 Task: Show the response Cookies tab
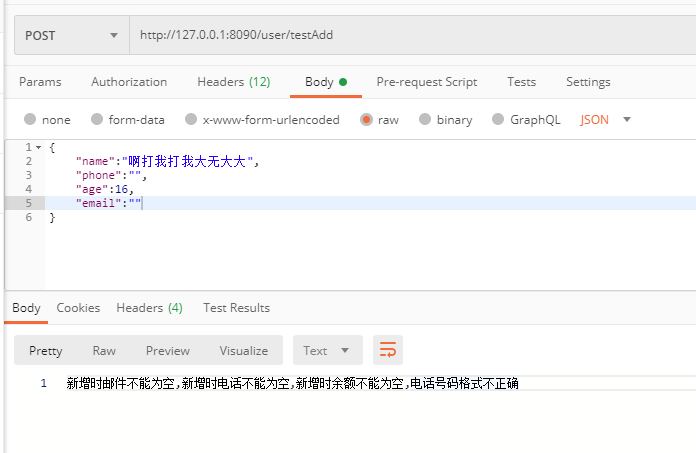[x=78, y=308]
